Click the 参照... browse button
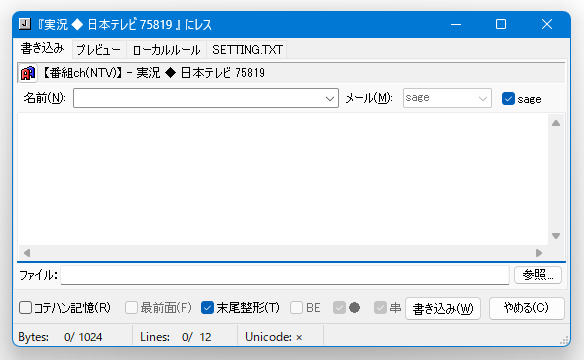This screenshot has width=584, height=360. pos(538,275)
